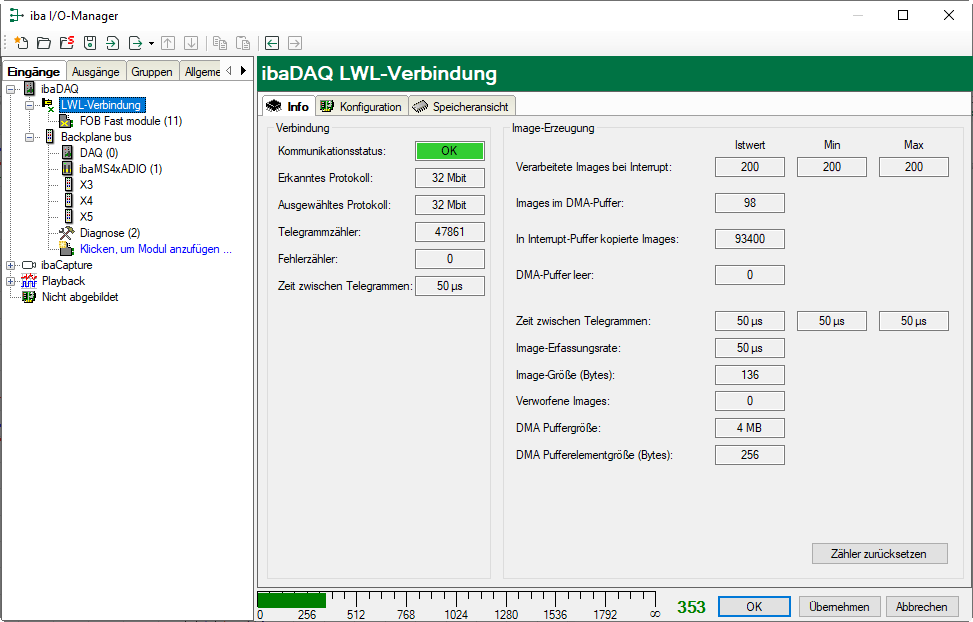The height and width of the screenshot is (622, 973).
Task: Click the copy toolbar icon
Action: tap(220, 43)
